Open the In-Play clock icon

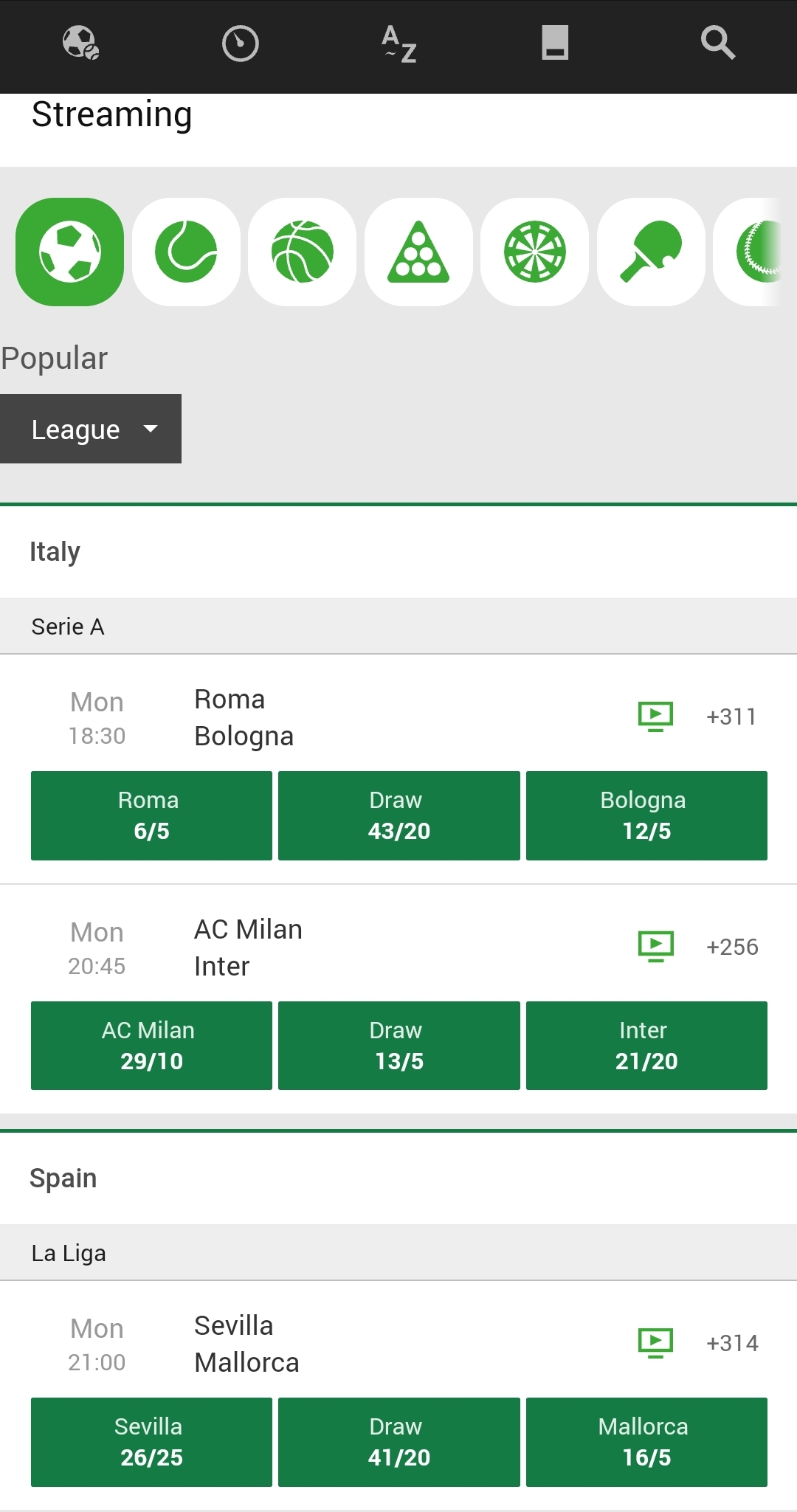click(x=238, y=44)
